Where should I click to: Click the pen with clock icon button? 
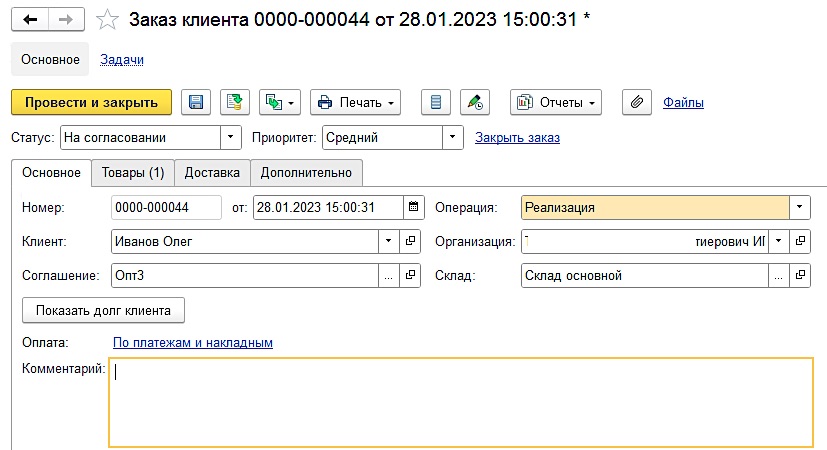tap(475, 102)
